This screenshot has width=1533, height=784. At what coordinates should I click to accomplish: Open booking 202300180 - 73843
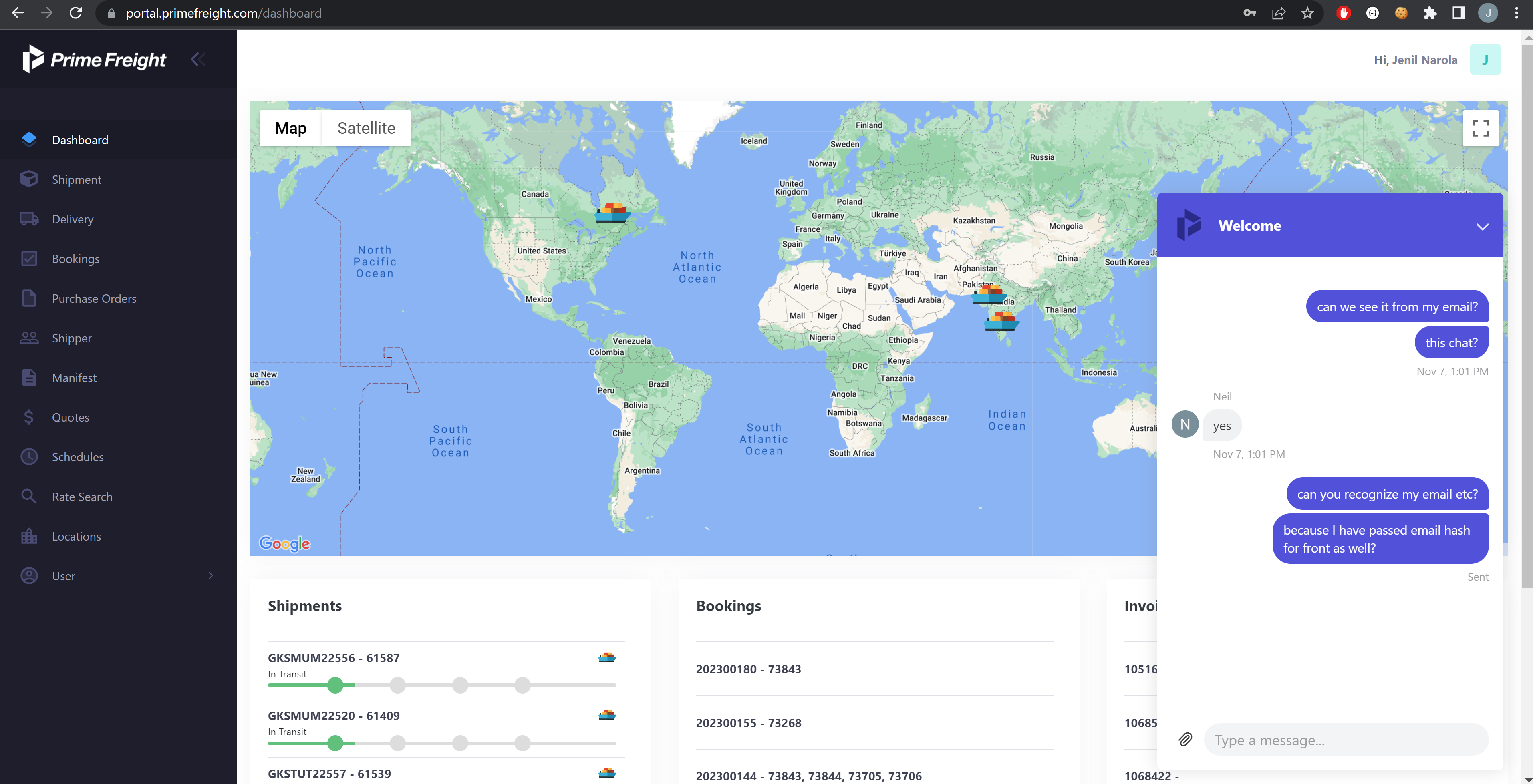tap(748, 669)
